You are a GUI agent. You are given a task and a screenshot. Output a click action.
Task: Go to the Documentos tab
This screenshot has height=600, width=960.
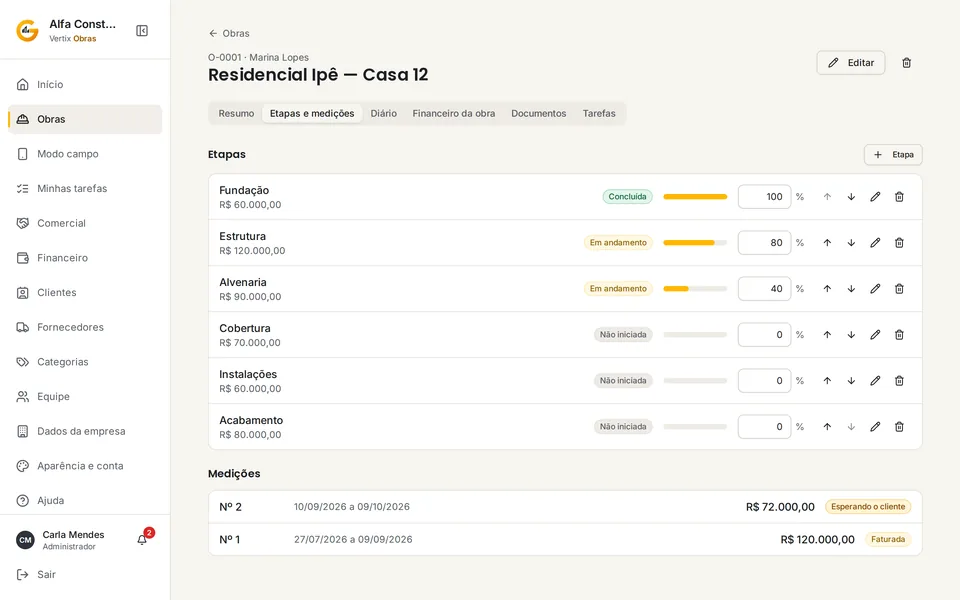tap(539, 113)
